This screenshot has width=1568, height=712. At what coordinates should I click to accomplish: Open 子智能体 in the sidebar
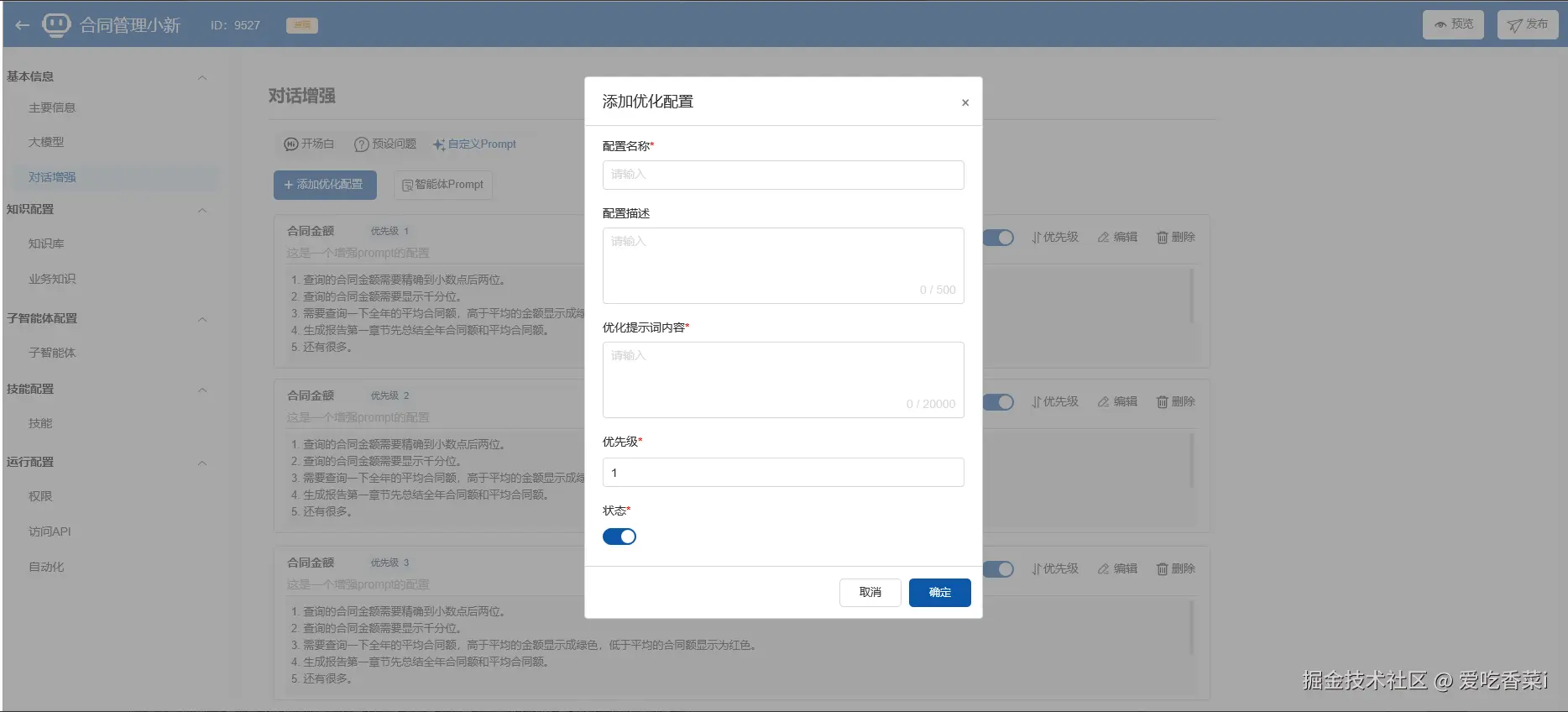point(52,353)
